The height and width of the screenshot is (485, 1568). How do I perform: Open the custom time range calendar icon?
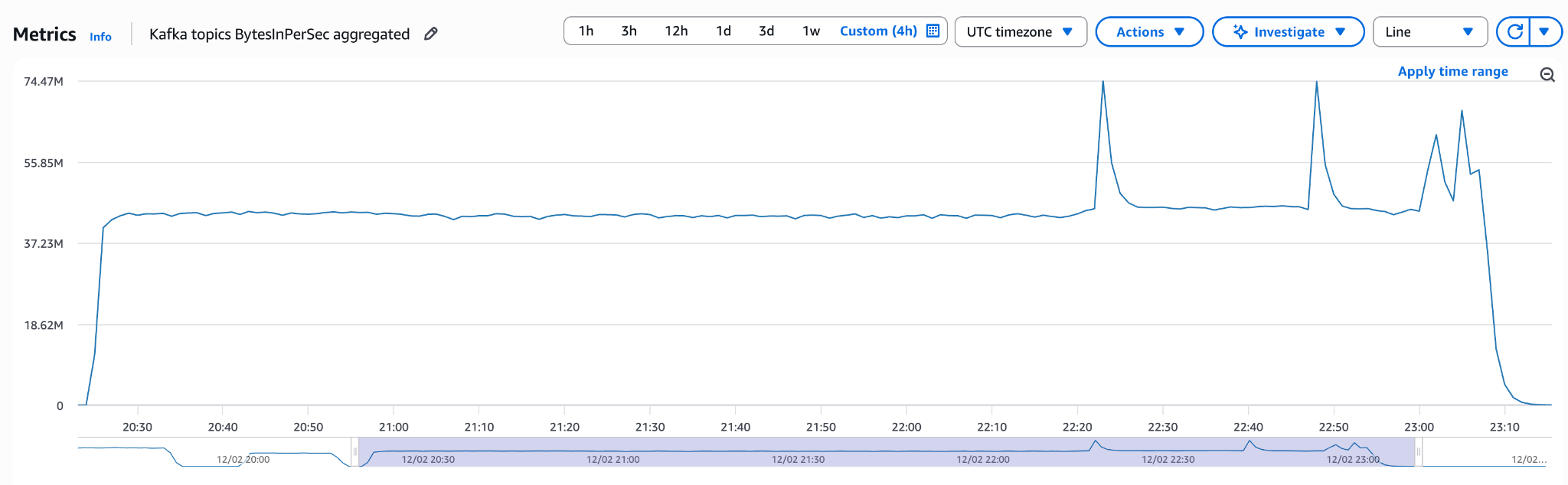(933, 31)
